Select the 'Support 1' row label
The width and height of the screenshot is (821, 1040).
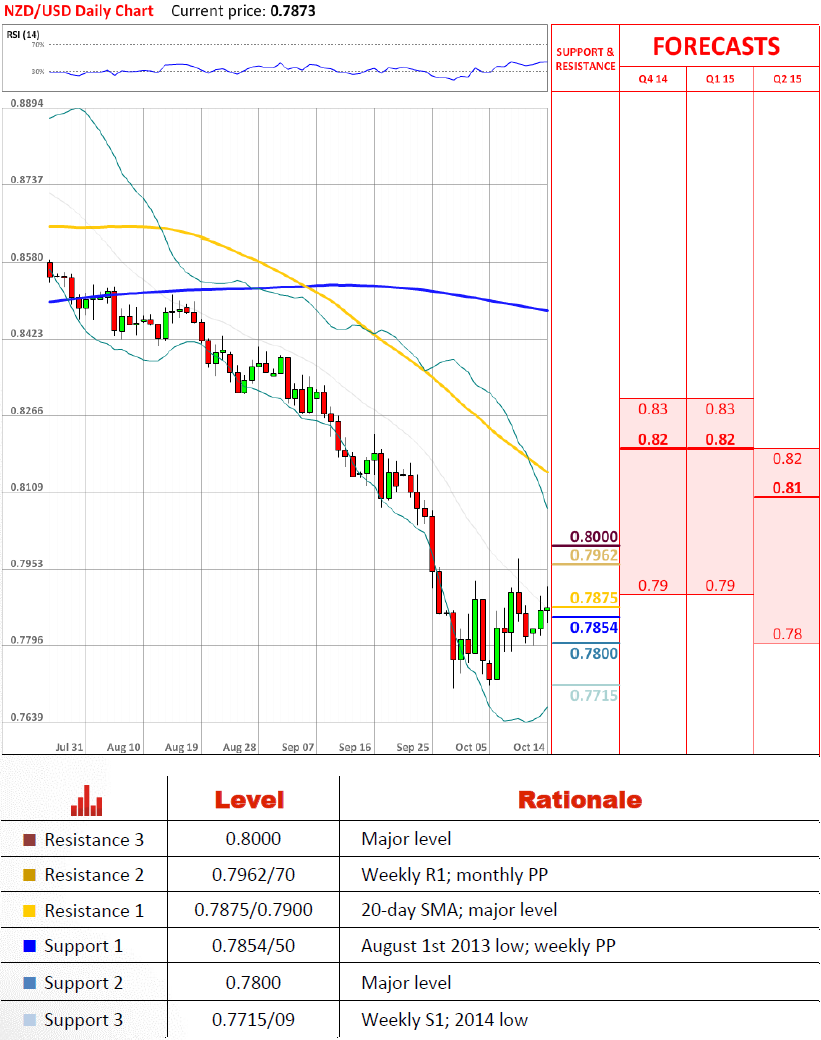(84, 946)
